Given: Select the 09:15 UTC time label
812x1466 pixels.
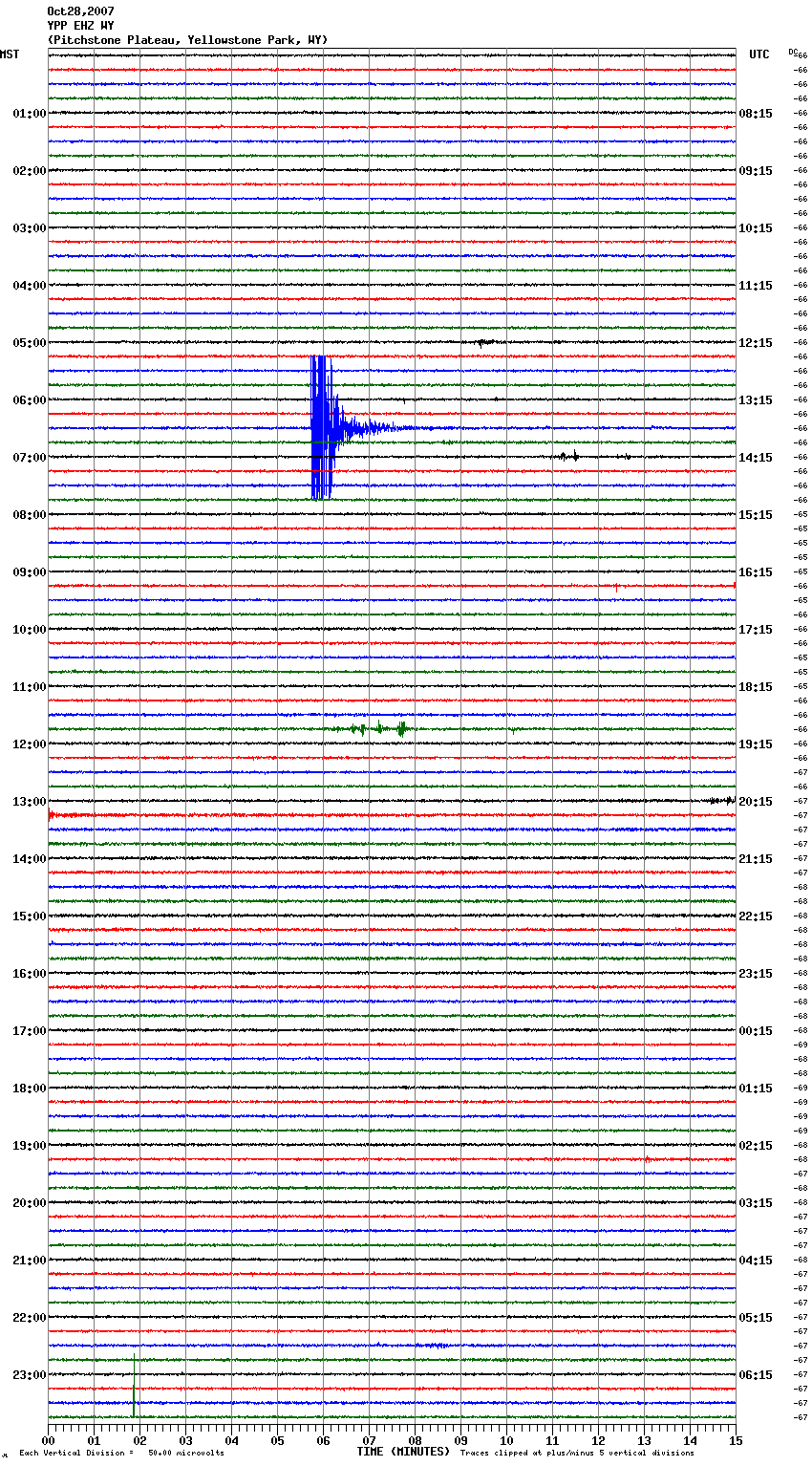Looking at the screenshot, I should click(756, 171).
